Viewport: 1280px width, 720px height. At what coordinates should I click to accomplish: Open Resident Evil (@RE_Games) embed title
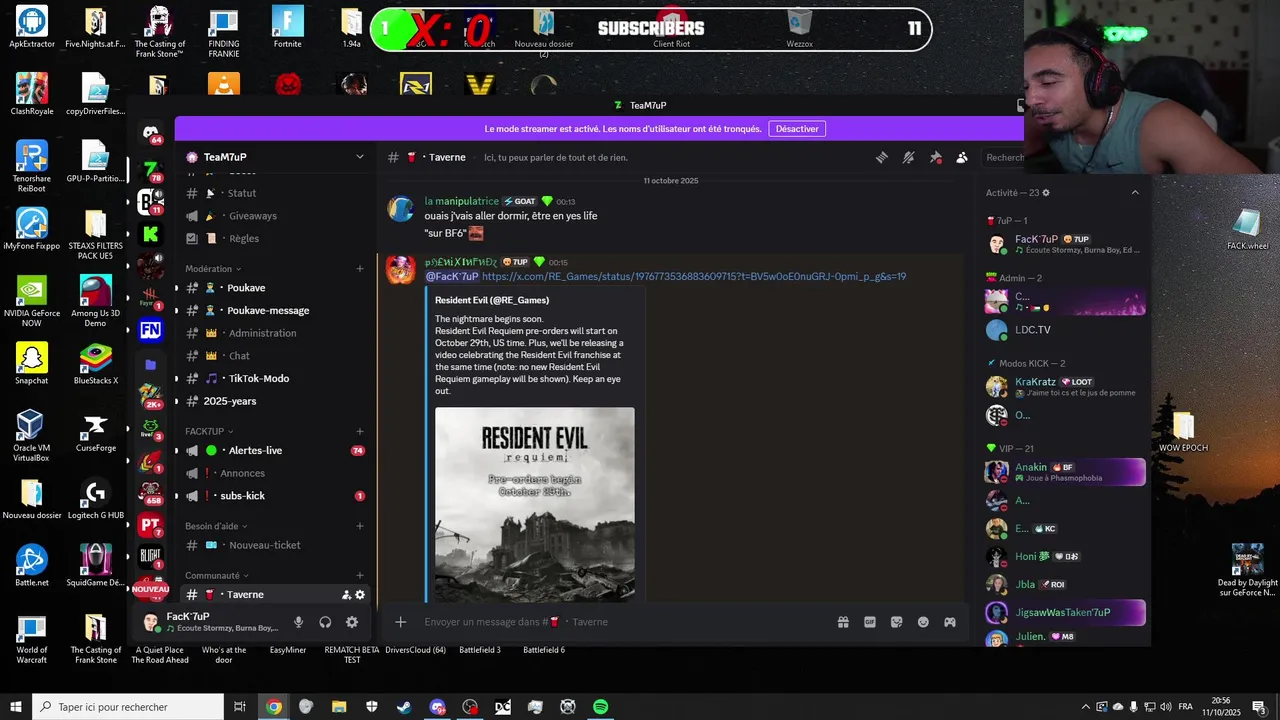[492, 300]
